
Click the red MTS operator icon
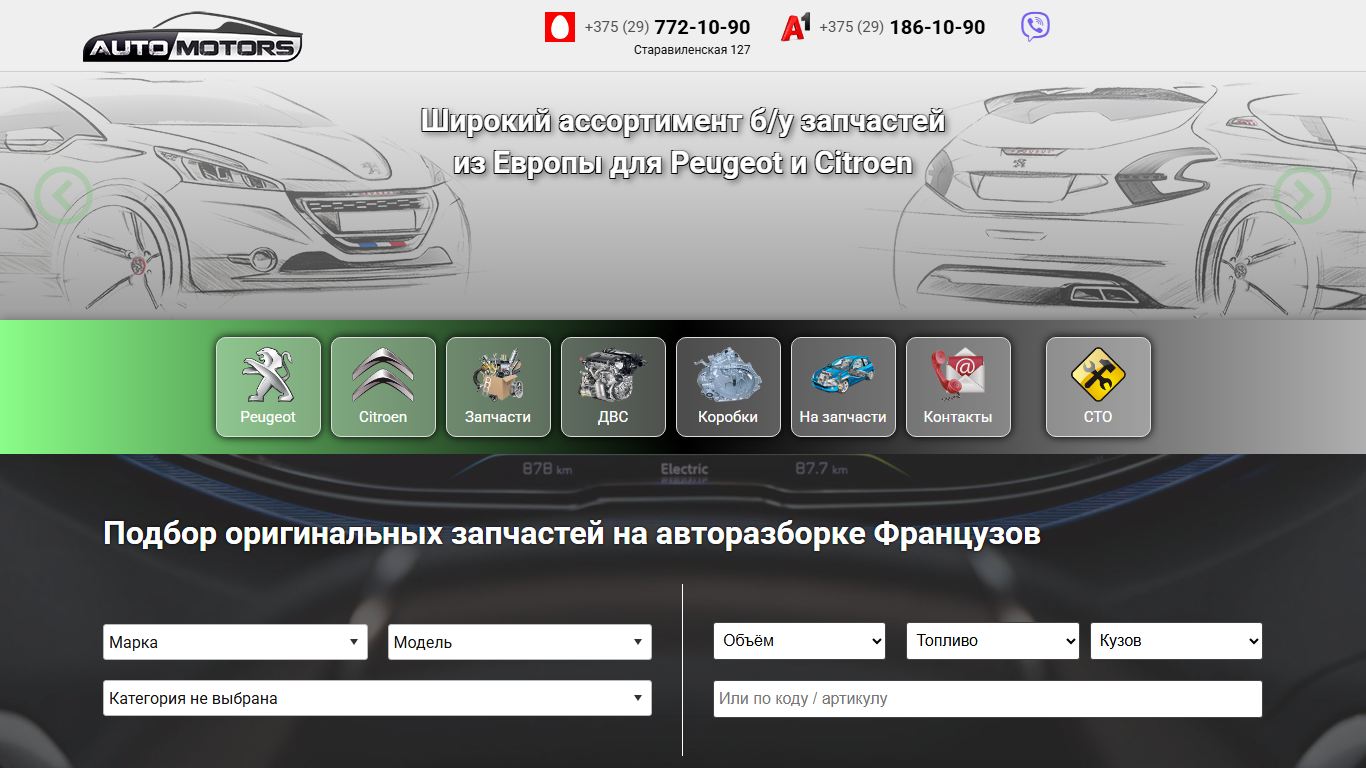coord(560,27)
